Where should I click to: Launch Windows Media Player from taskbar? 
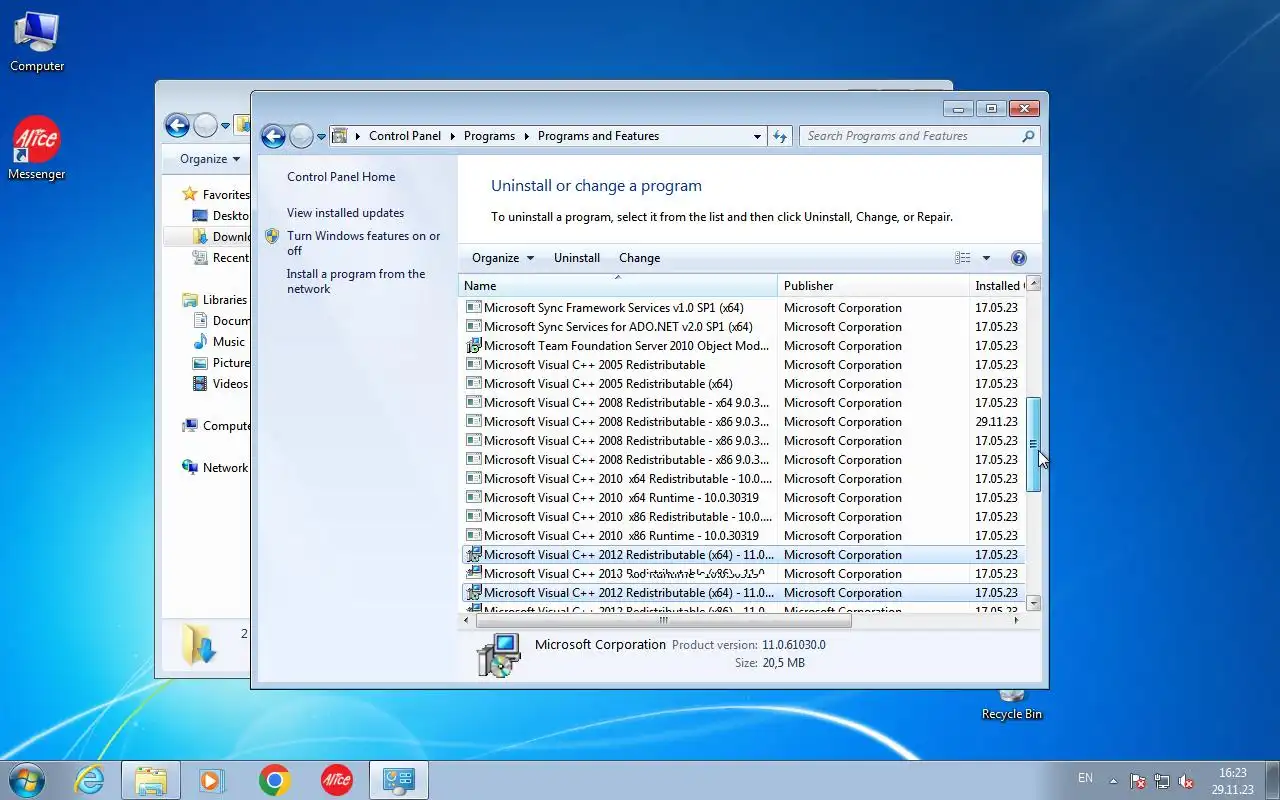pyautogui.click(x=212, y=780)
